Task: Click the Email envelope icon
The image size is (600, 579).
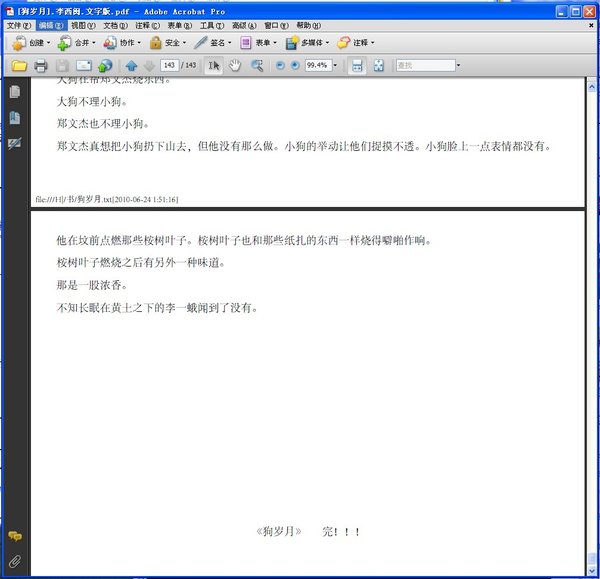Action: [84, 66]
